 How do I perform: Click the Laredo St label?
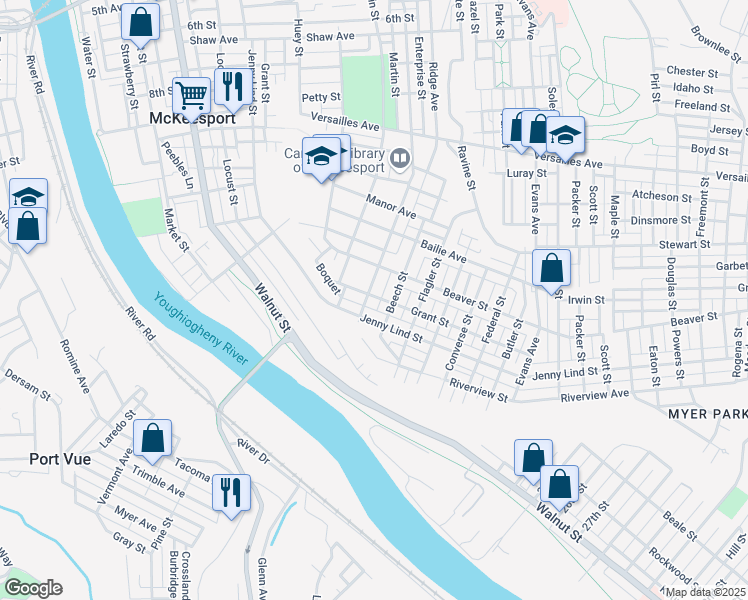point(117,429)
